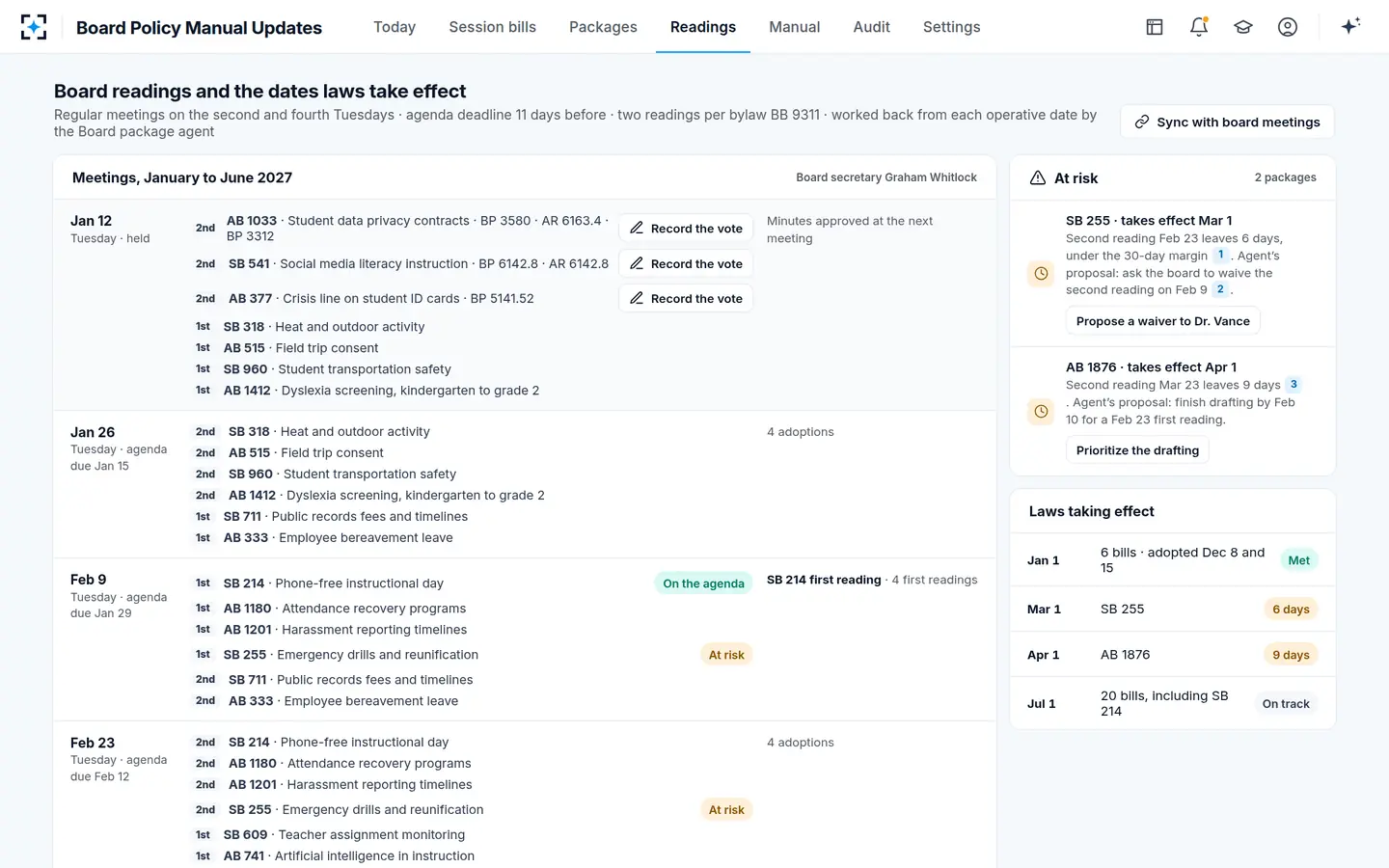
Task: Record the vote for AB 1033
Action: [686, 229]
